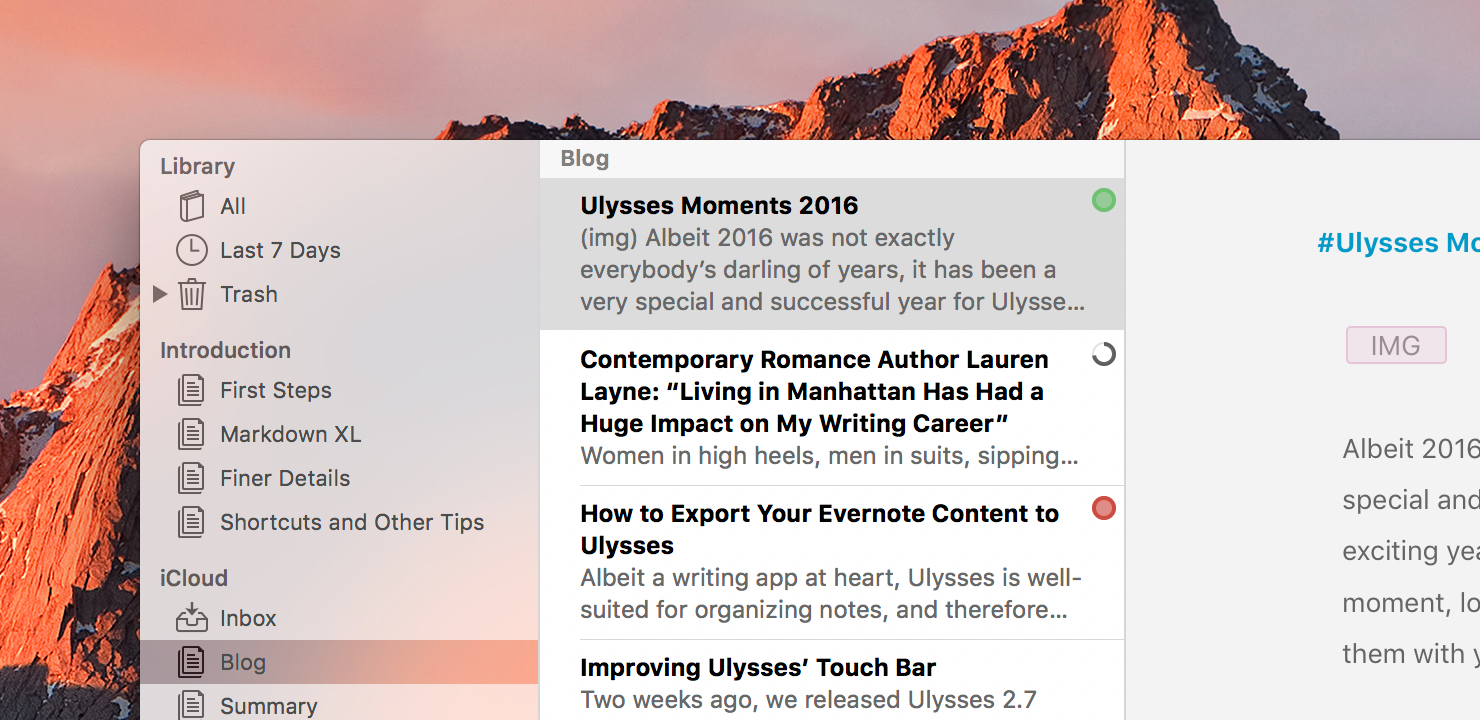Open the Finer Details label

pos(285,478)
